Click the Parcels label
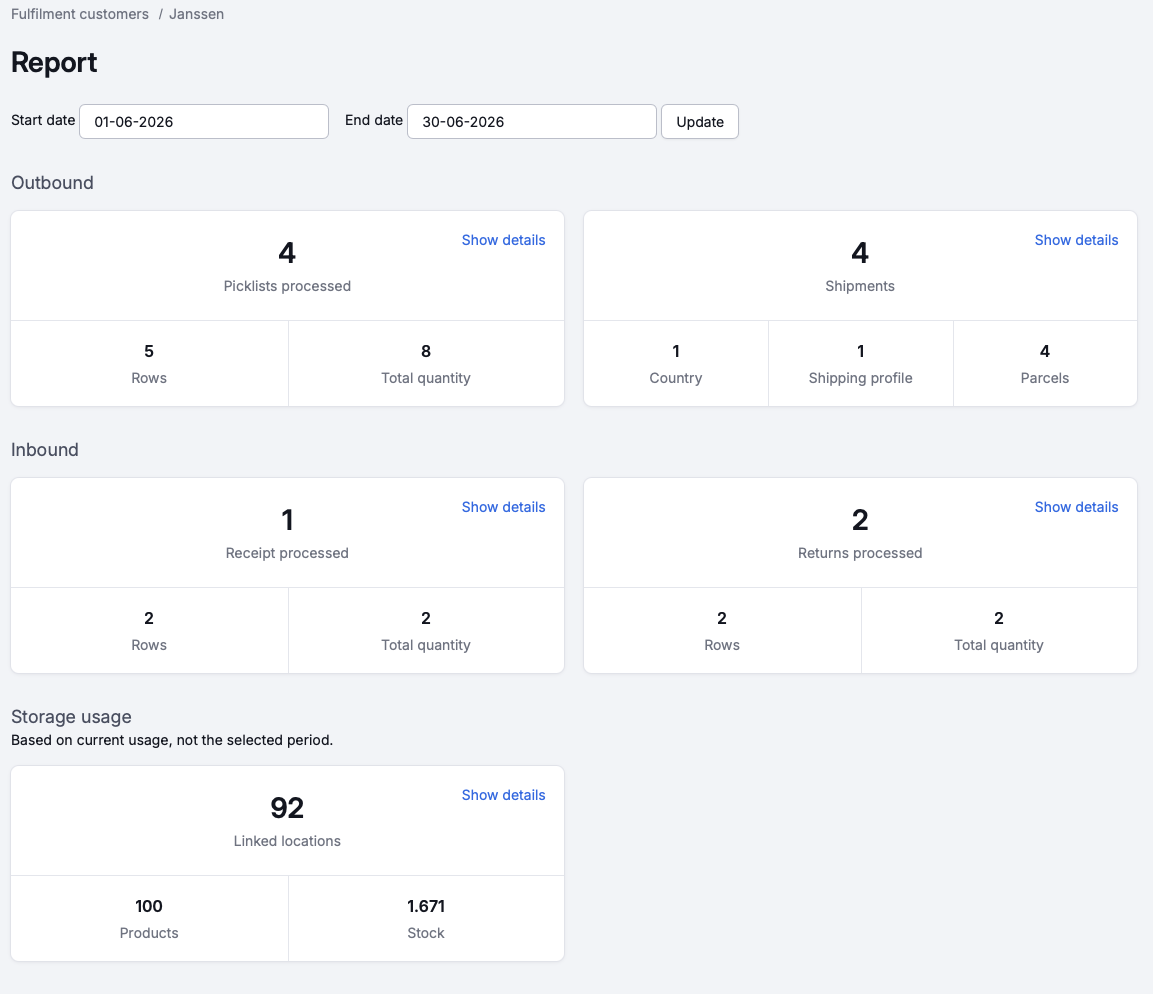The height and width of the screenshot is (994, 1153). (x=1045, y=378)
